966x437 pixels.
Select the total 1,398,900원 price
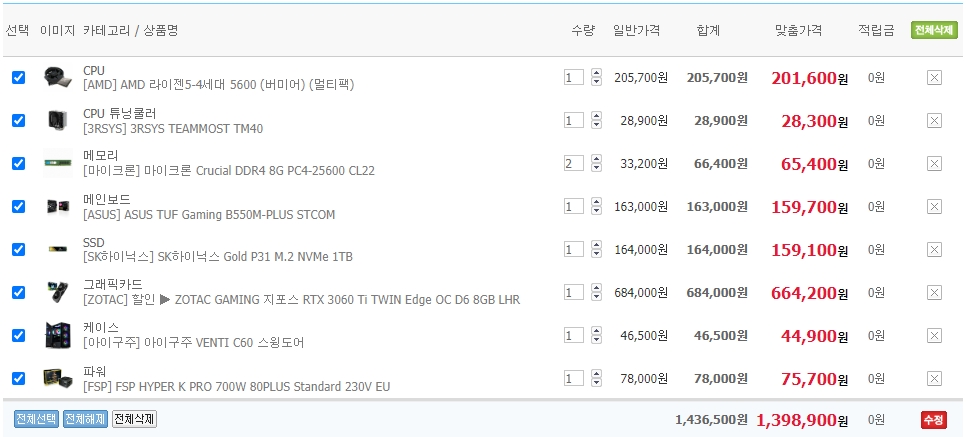[802, 420]
